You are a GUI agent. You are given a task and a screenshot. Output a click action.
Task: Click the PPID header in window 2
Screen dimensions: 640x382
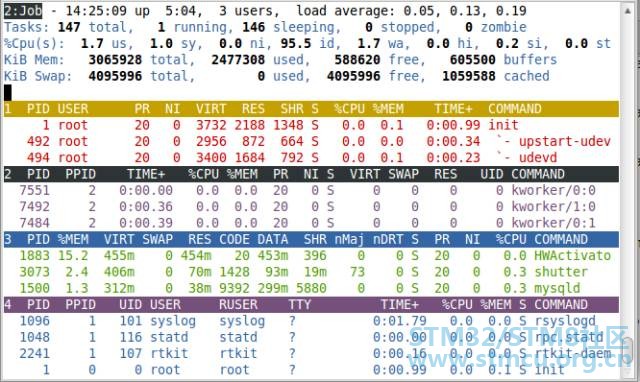80,174
